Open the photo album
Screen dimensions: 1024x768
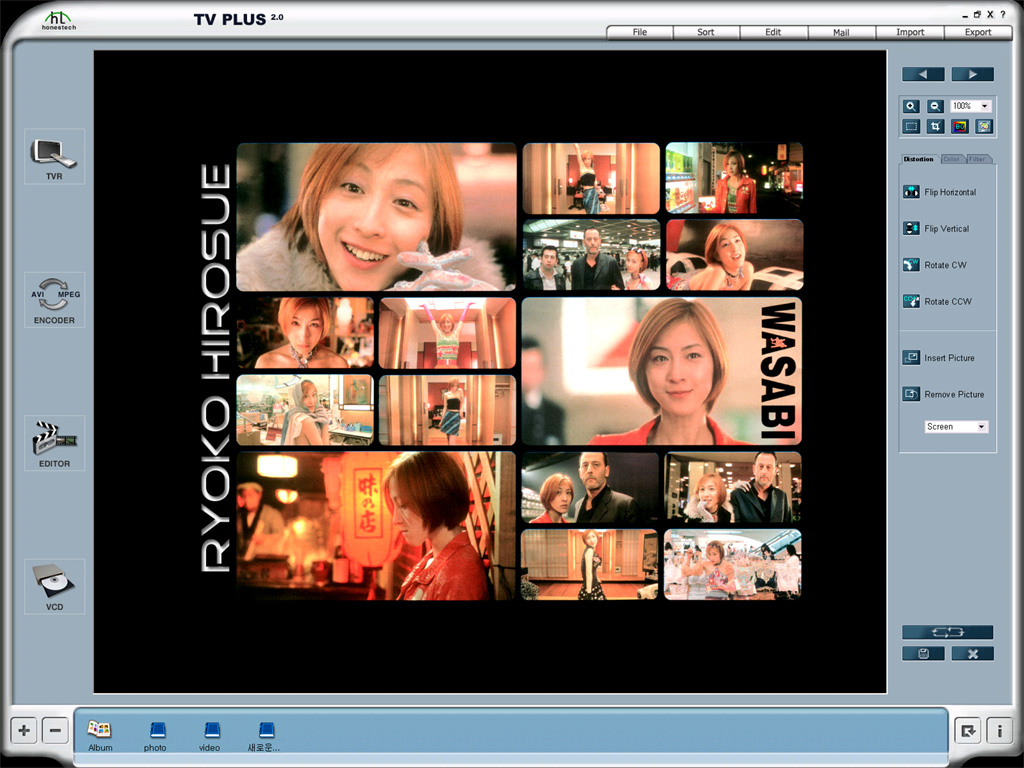point(155,735)
